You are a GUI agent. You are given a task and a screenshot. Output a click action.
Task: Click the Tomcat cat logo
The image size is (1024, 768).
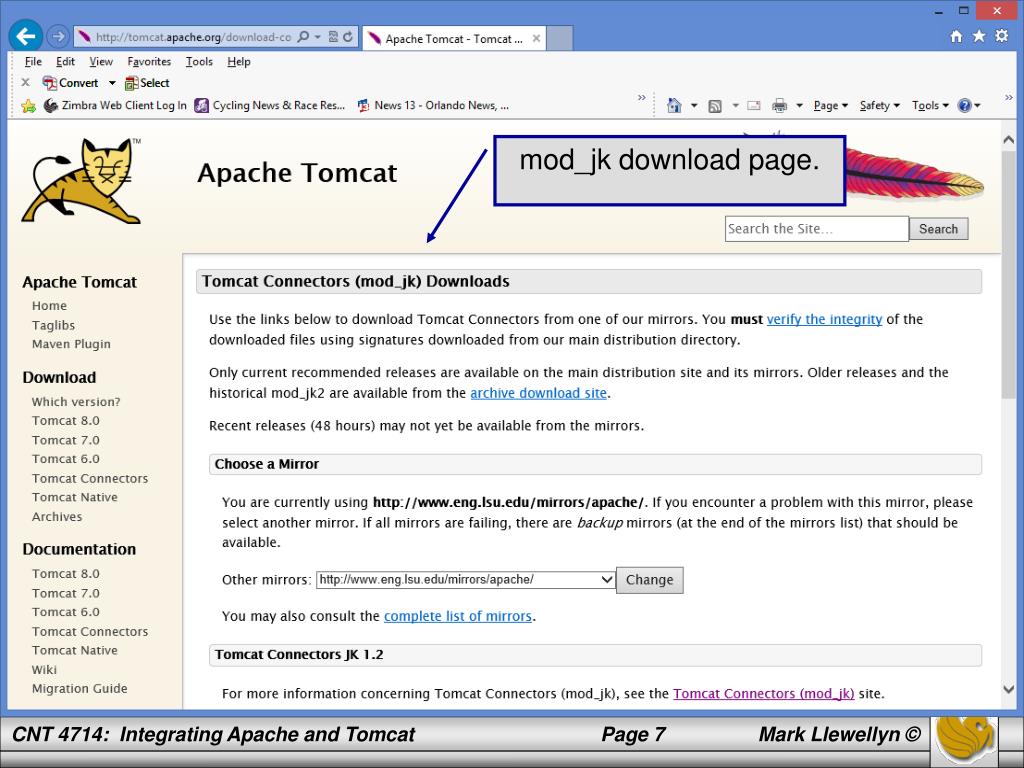click(82, 181)
